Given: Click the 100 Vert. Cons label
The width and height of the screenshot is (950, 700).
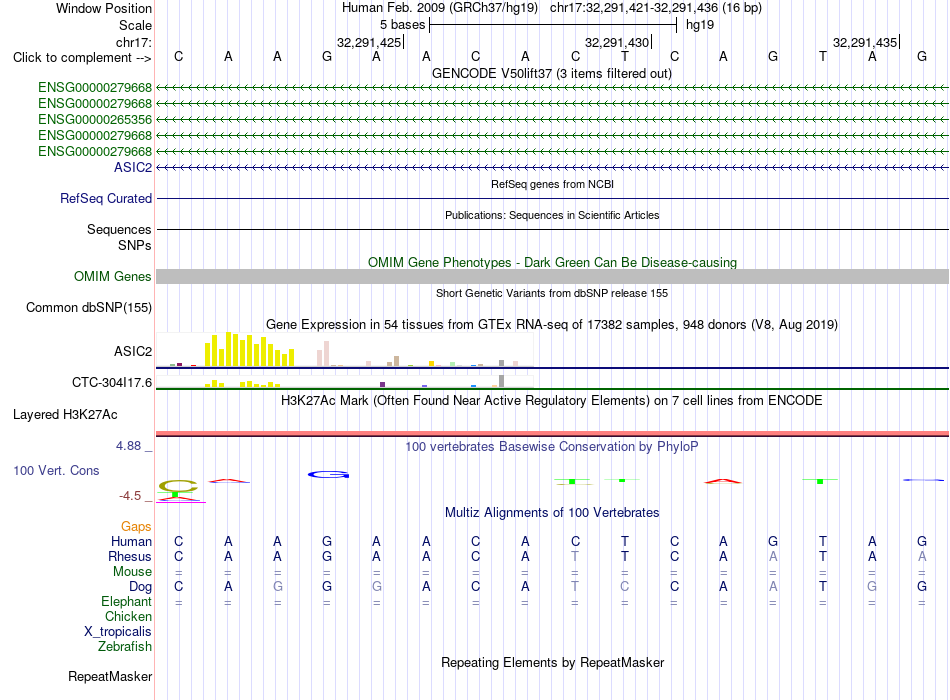Looking at the screenshot, I should click(x=56, y=470).
